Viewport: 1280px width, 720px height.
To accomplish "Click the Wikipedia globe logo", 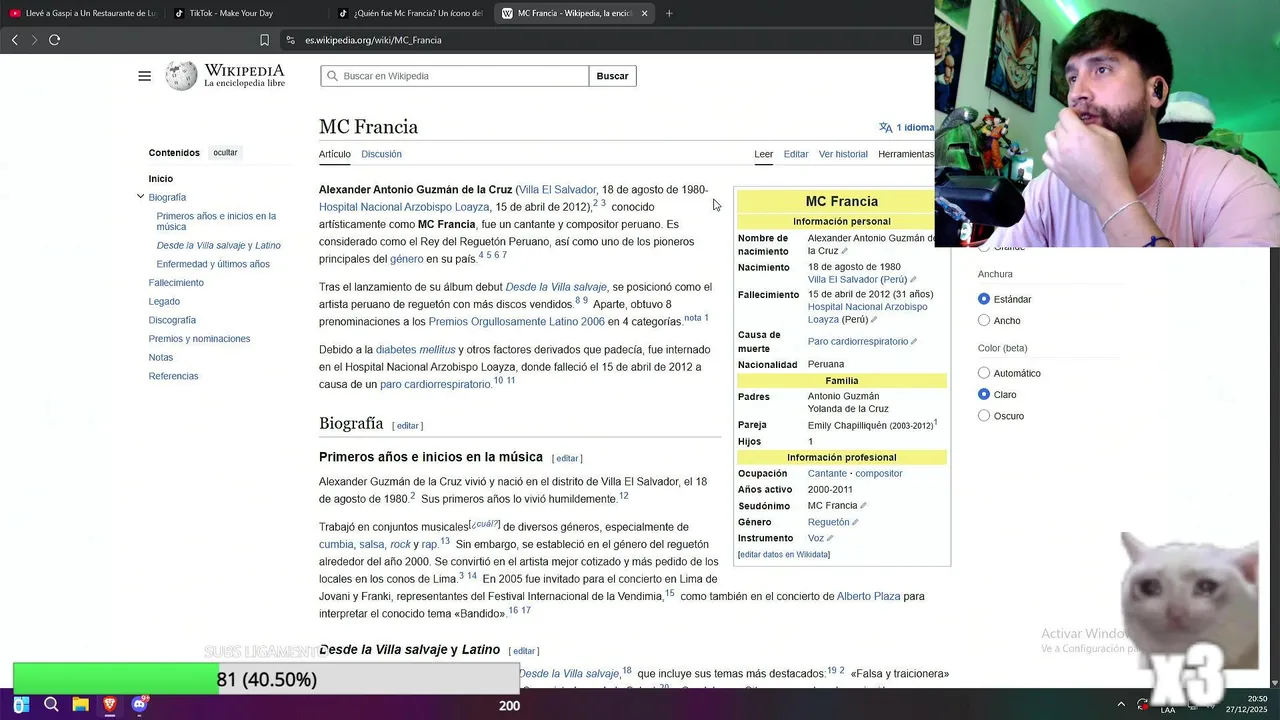I will pyautogui.click(x=181, y=76).
